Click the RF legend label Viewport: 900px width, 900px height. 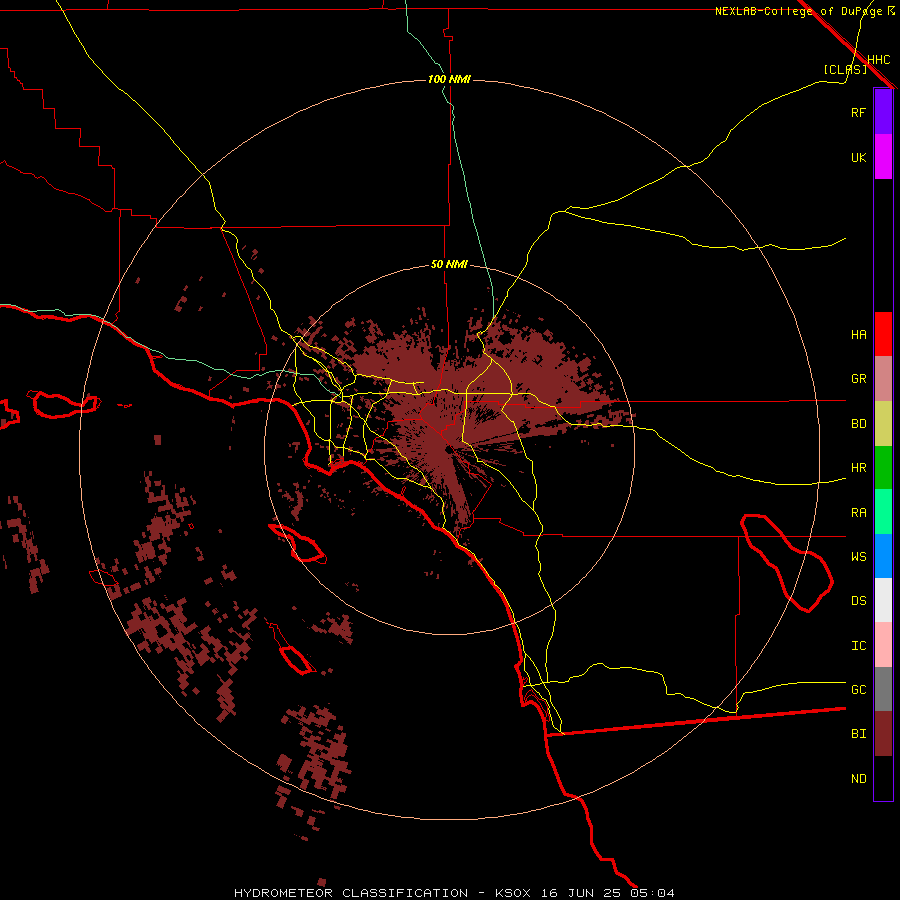pyautogui.click(x=858, y=112)
